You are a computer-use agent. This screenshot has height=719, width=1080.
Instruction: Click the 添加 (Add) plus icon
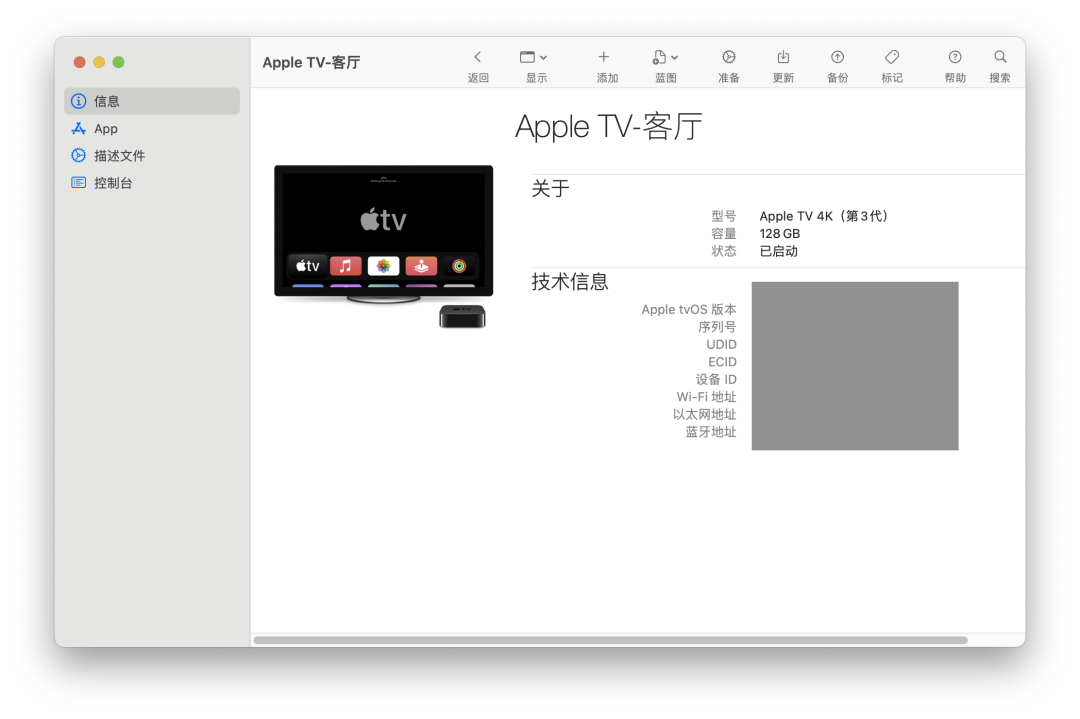click(606, 63)
